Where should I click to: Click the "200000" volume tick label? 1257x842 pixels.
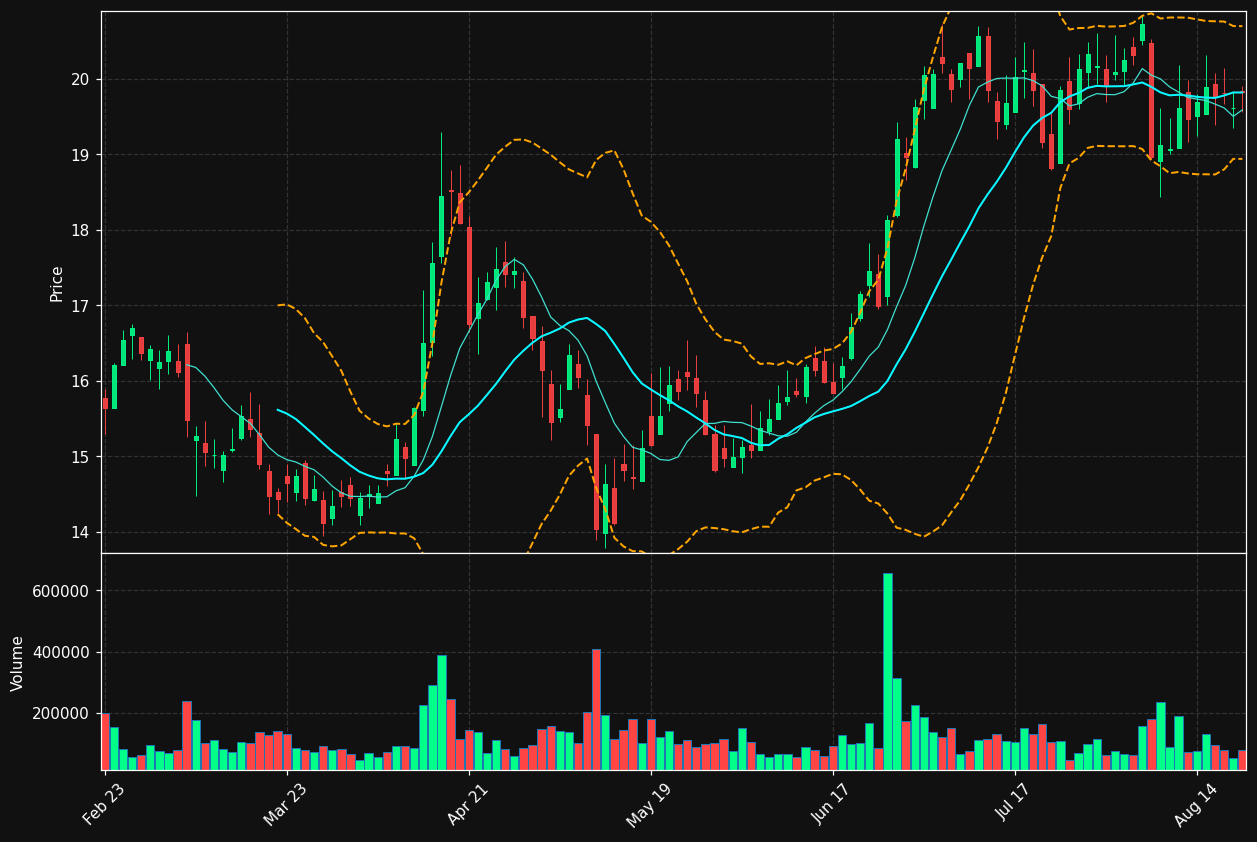coord(61,714)
